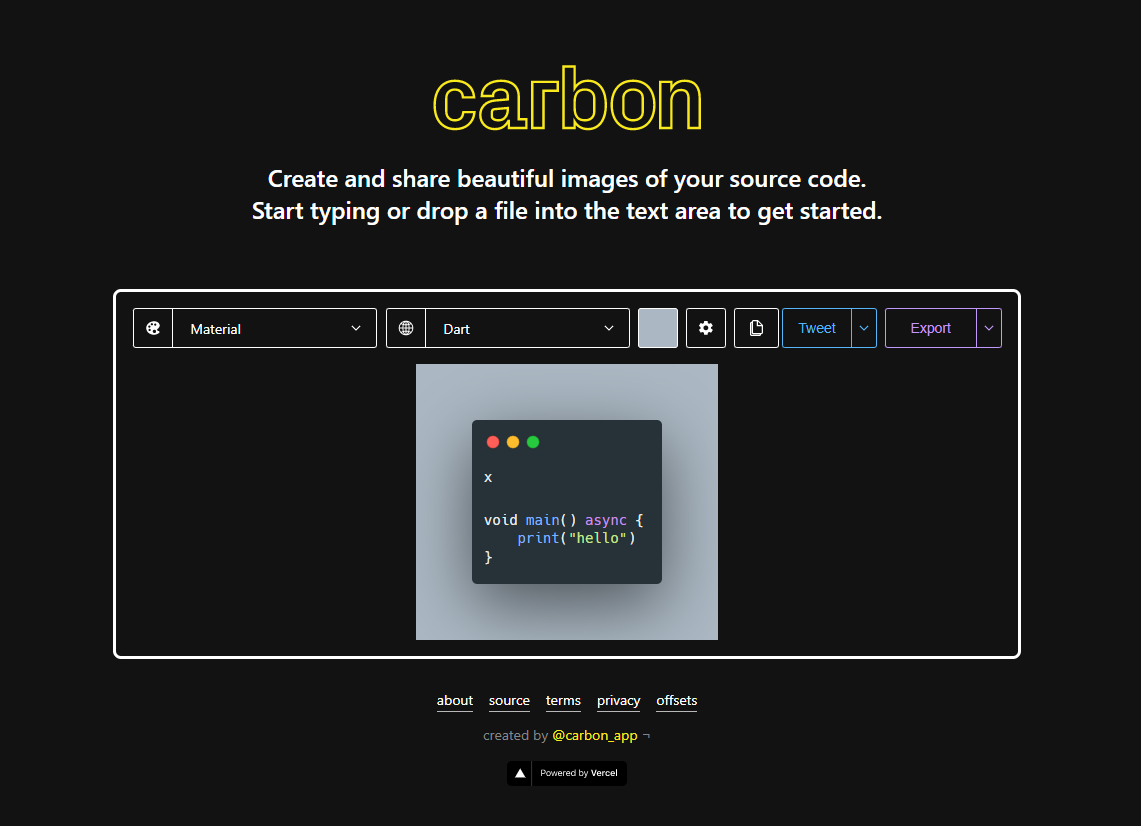Open the offsets link
The image size is (1141, 826).
[x=677, y=701]
